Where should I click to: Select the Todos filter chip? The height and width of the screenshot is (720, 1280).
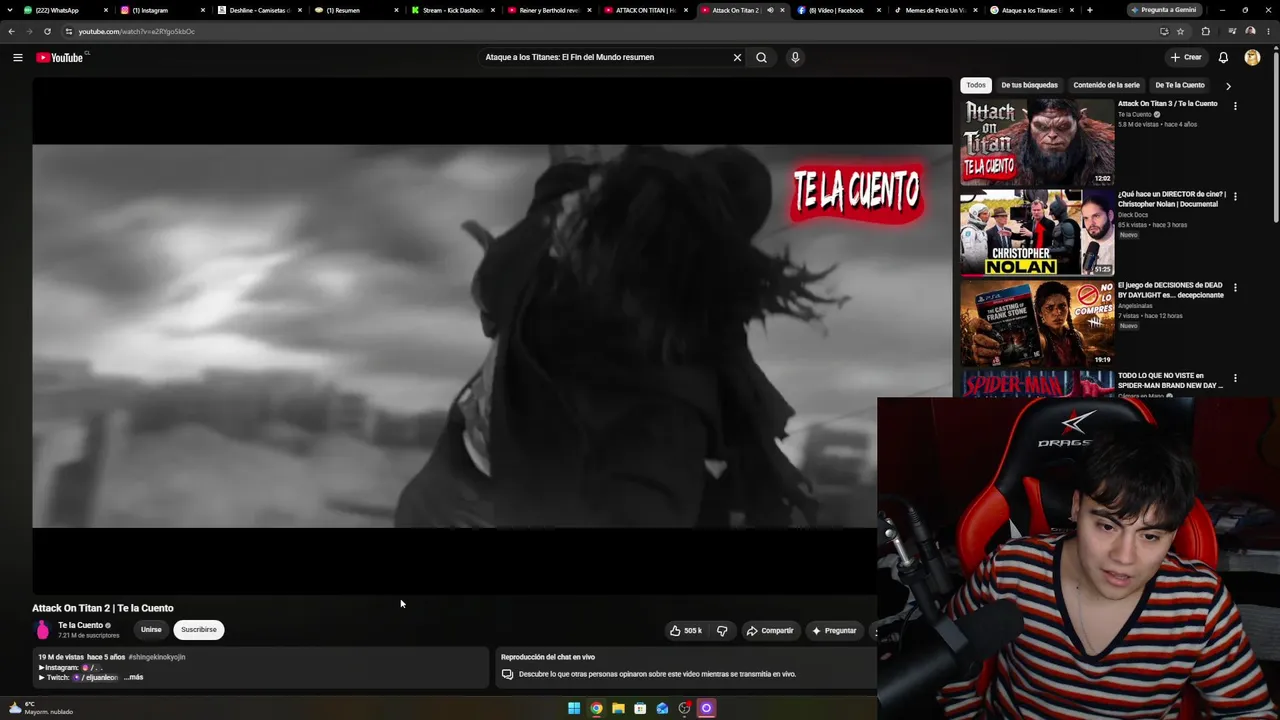(x=976, y=85)
